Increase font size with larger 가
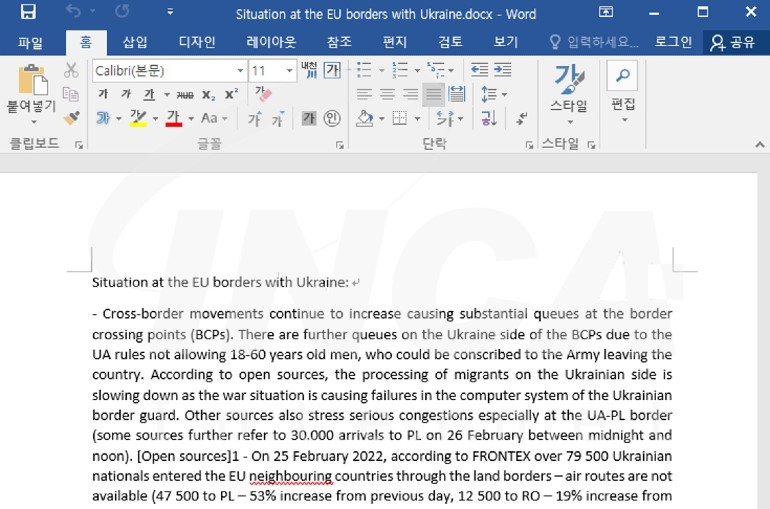Image resolution: width=770 pixels, height=509 pixels. [254, 119]
